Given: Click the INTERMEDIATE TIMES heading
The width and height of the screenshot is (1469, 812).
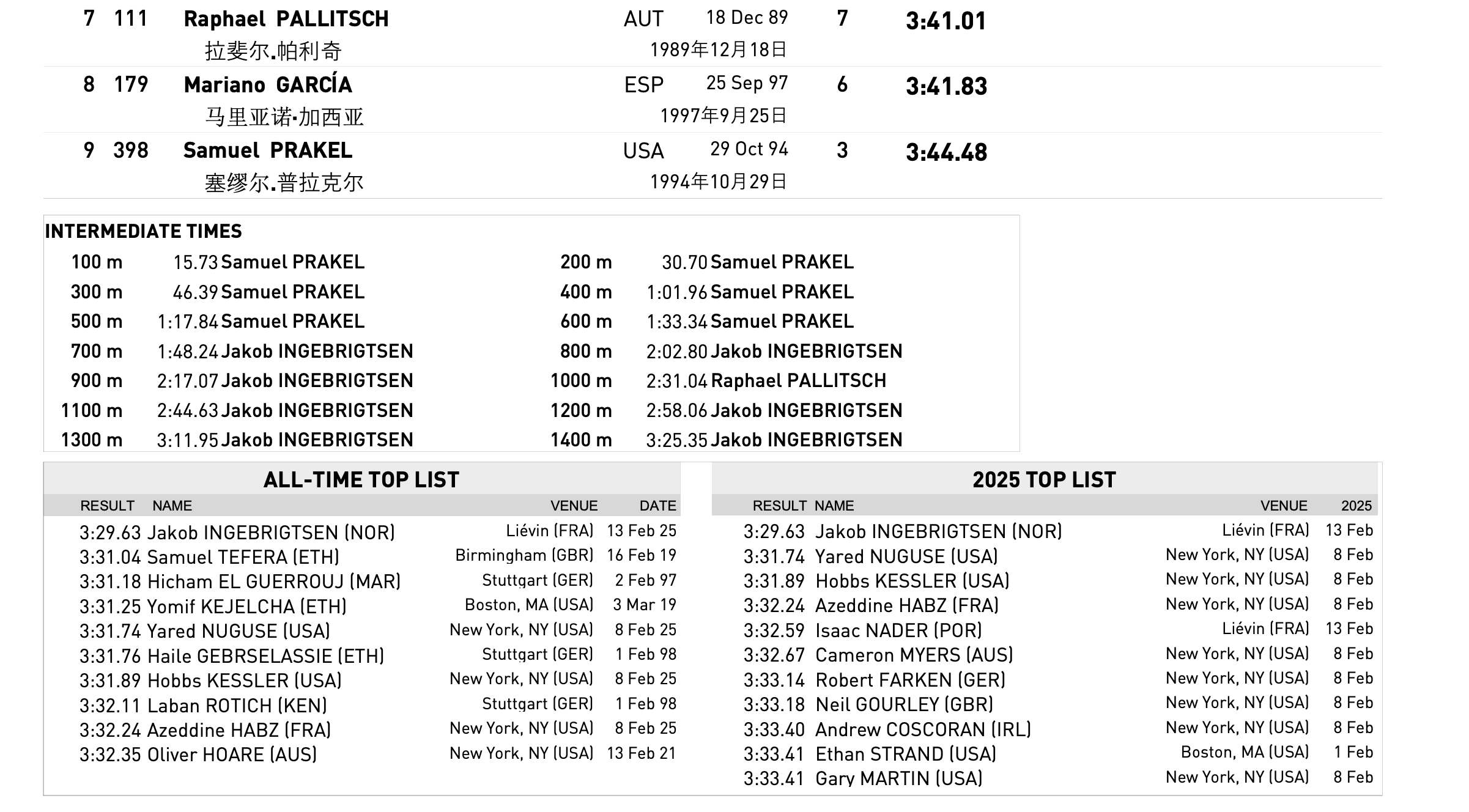Looking at the screenshot, I should [143, 231].
